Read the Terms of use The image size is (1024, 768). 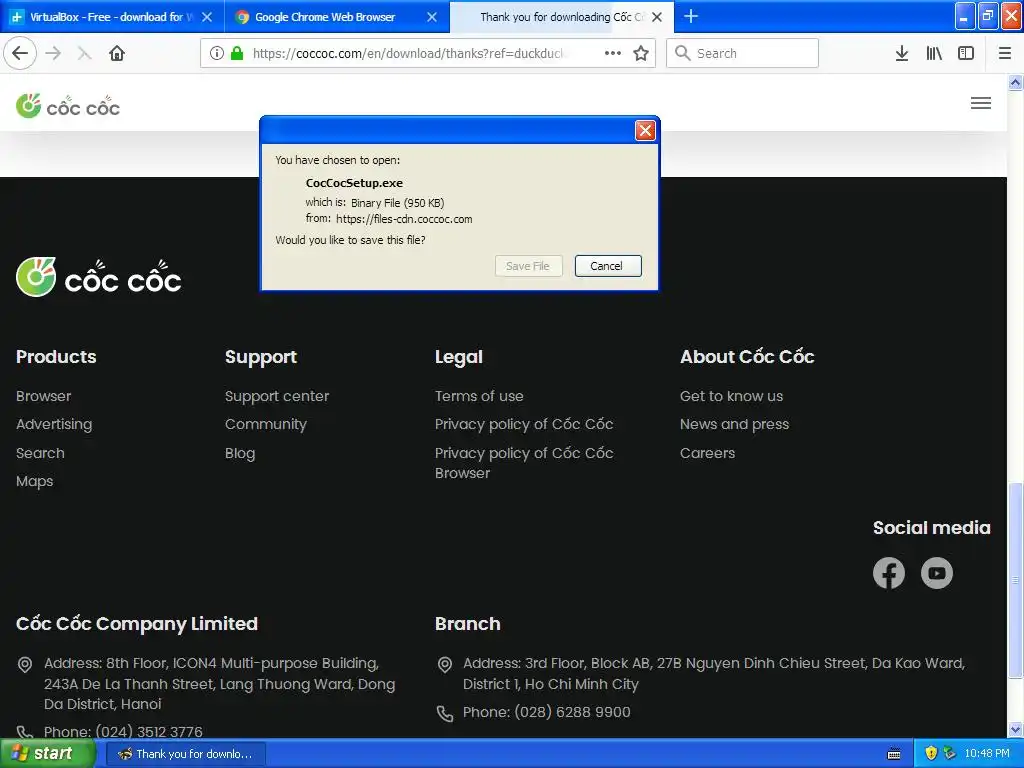[x=479, y=396]
